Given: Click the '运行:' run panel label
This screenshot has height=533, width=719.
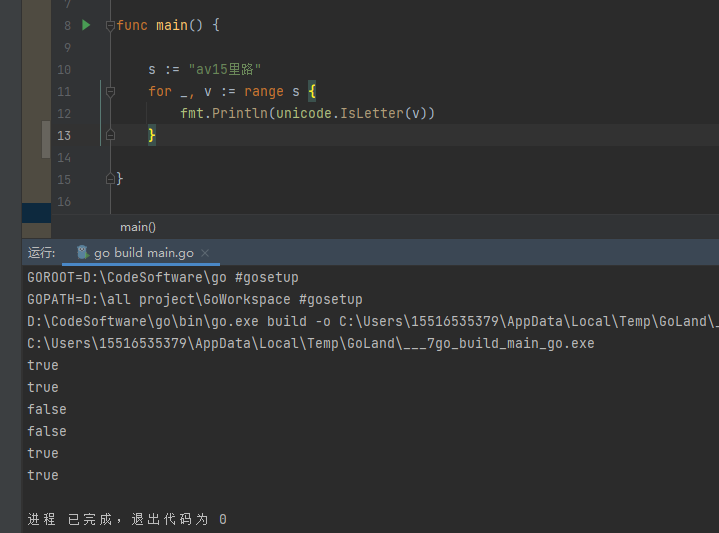Looking at the screenshot, I should click(41, 253).
